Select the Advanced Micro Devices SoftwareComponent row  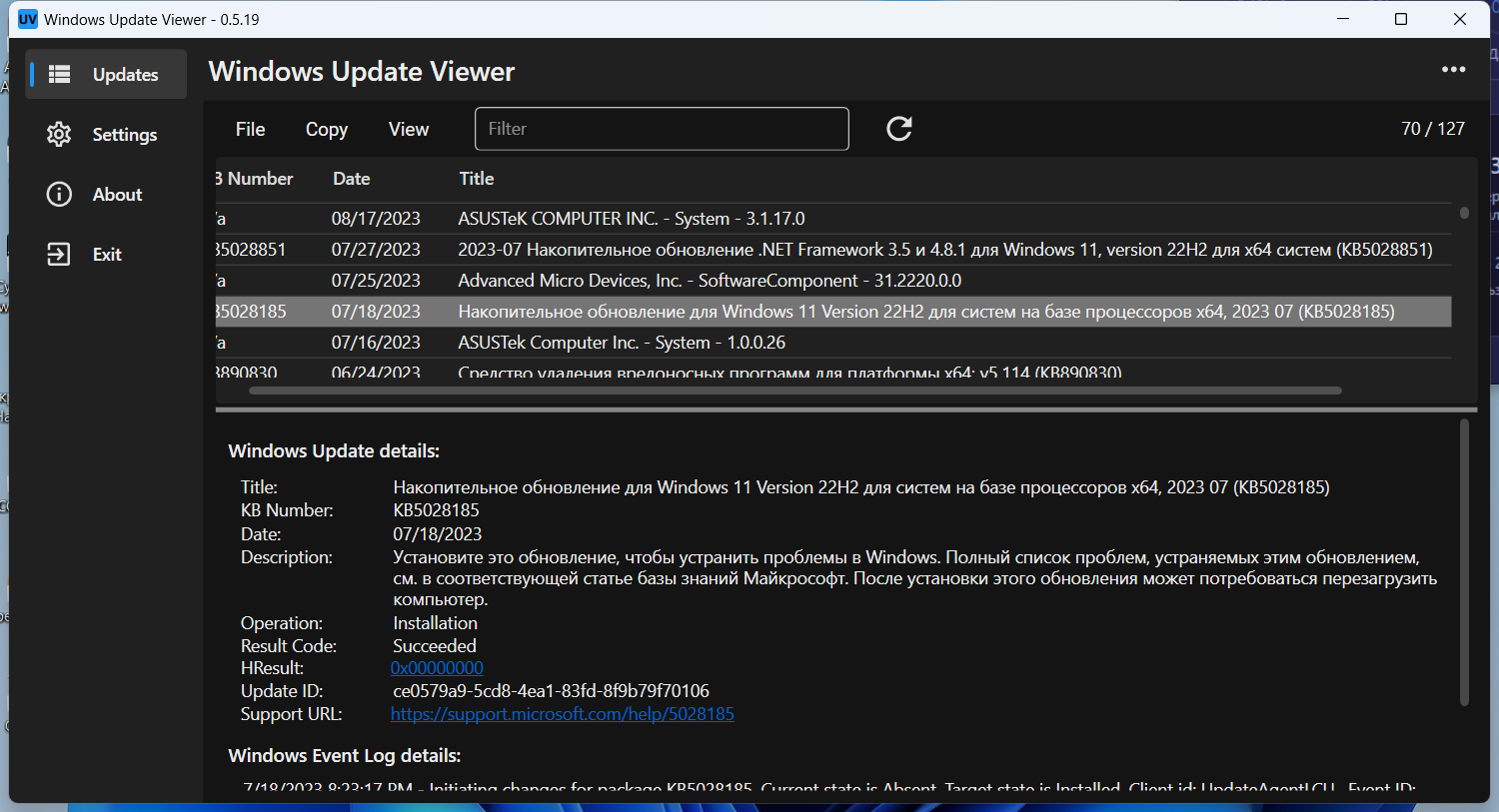click(x=833, y=281)
